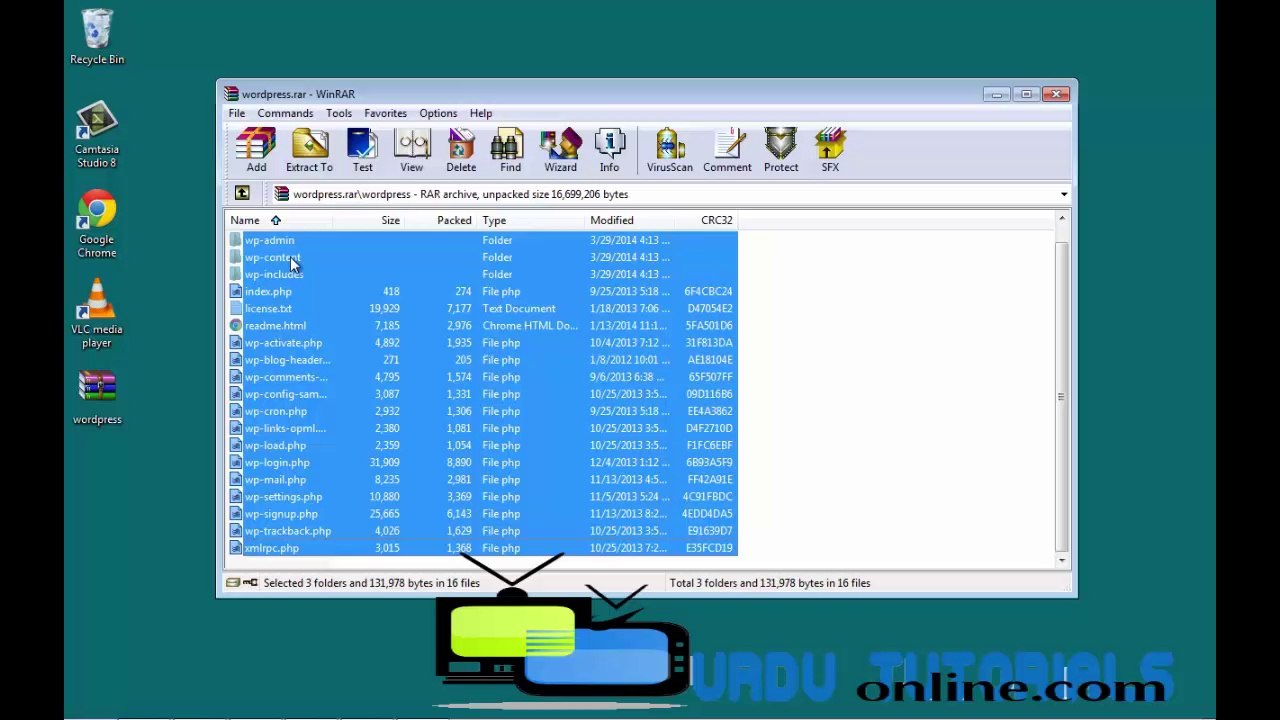This screenshot has width=1280, height=720.
Task: Expand the archive path dropdown
Action: [1064, 194]
